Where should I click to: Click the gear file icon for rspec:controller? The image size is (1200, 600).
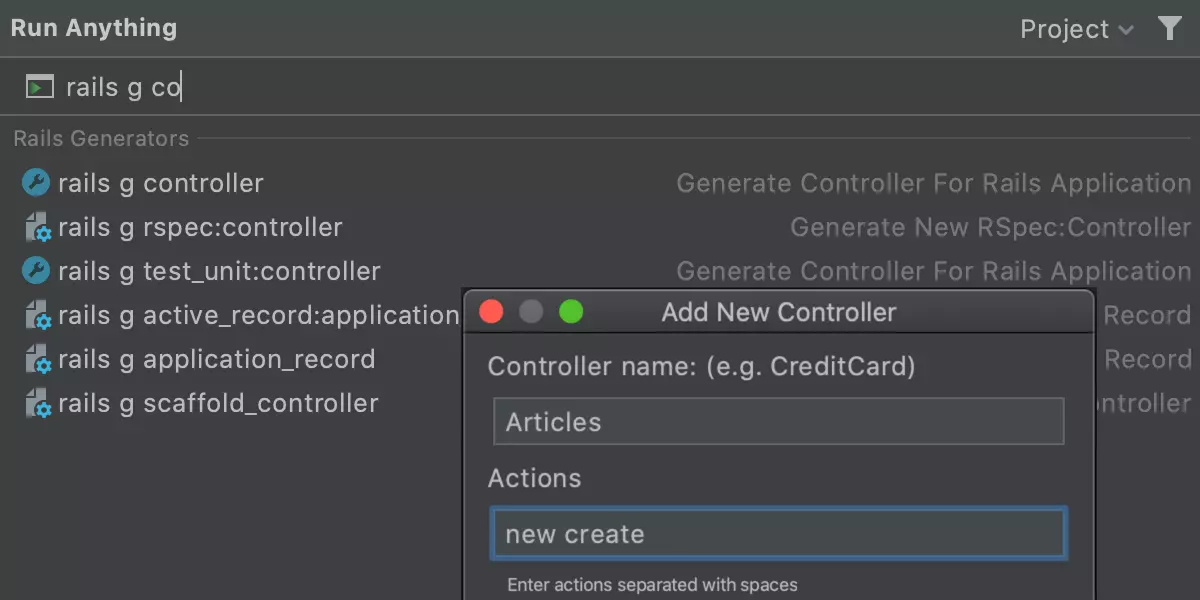(37, 228)
